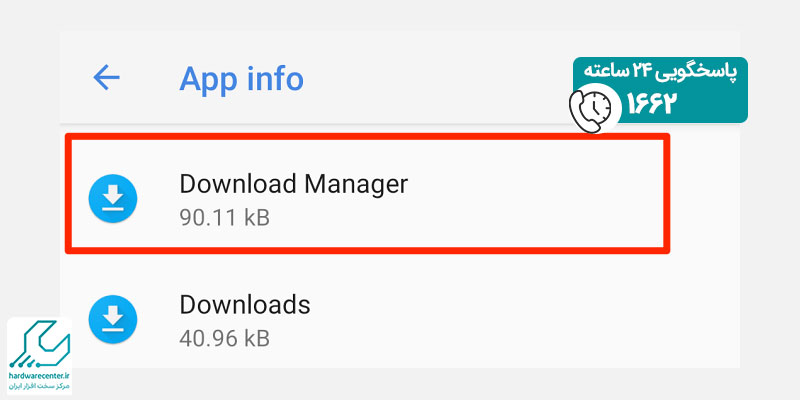Click the App info title text

[241, 79]
